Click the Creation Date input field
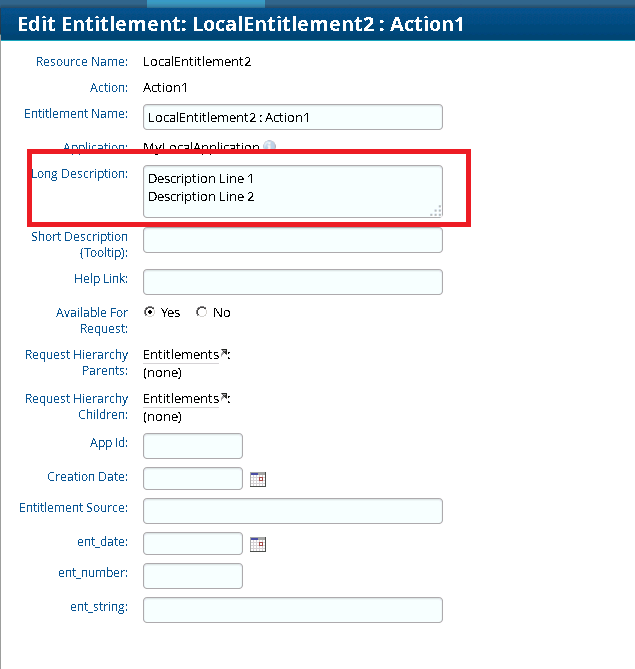This screenshot has height=669, width=635. tap(193, 478)
